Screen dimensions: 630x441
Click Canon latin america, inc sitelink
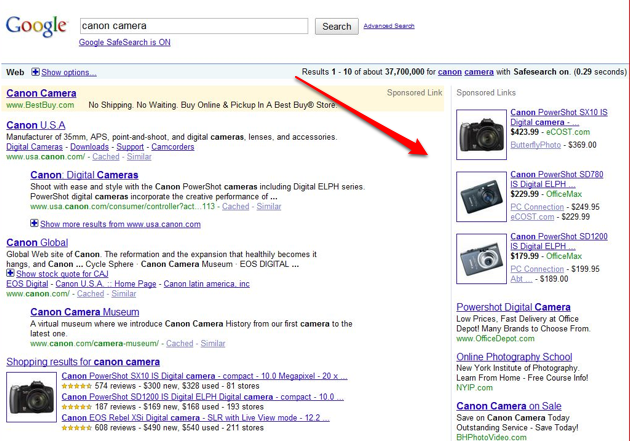click(207, 284)
